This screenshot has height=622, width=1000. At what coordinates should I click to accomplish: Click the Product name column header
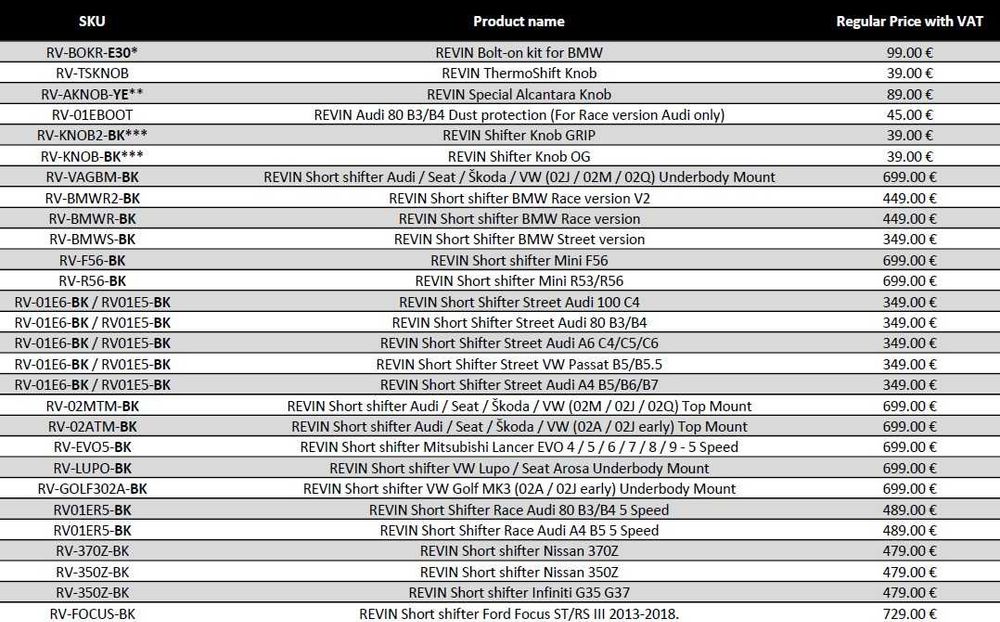(x=518, y=21)
